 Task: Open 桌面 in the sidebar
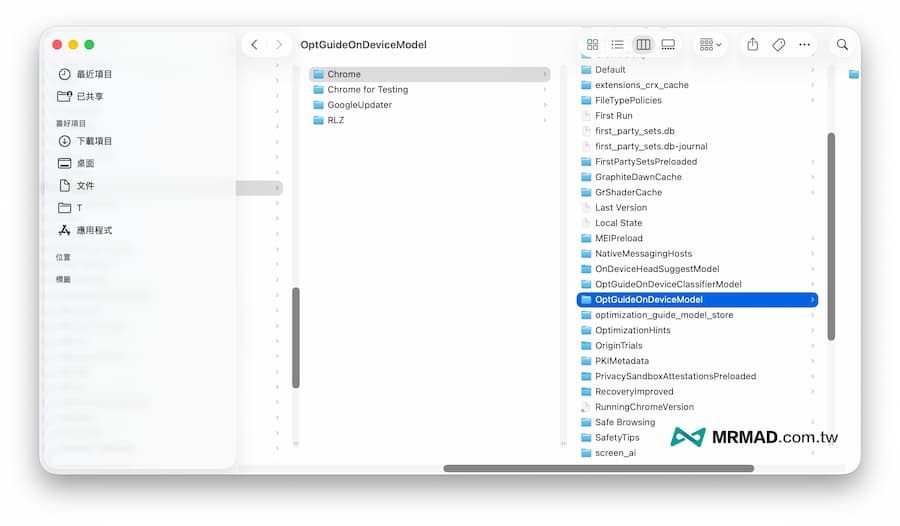76,163
